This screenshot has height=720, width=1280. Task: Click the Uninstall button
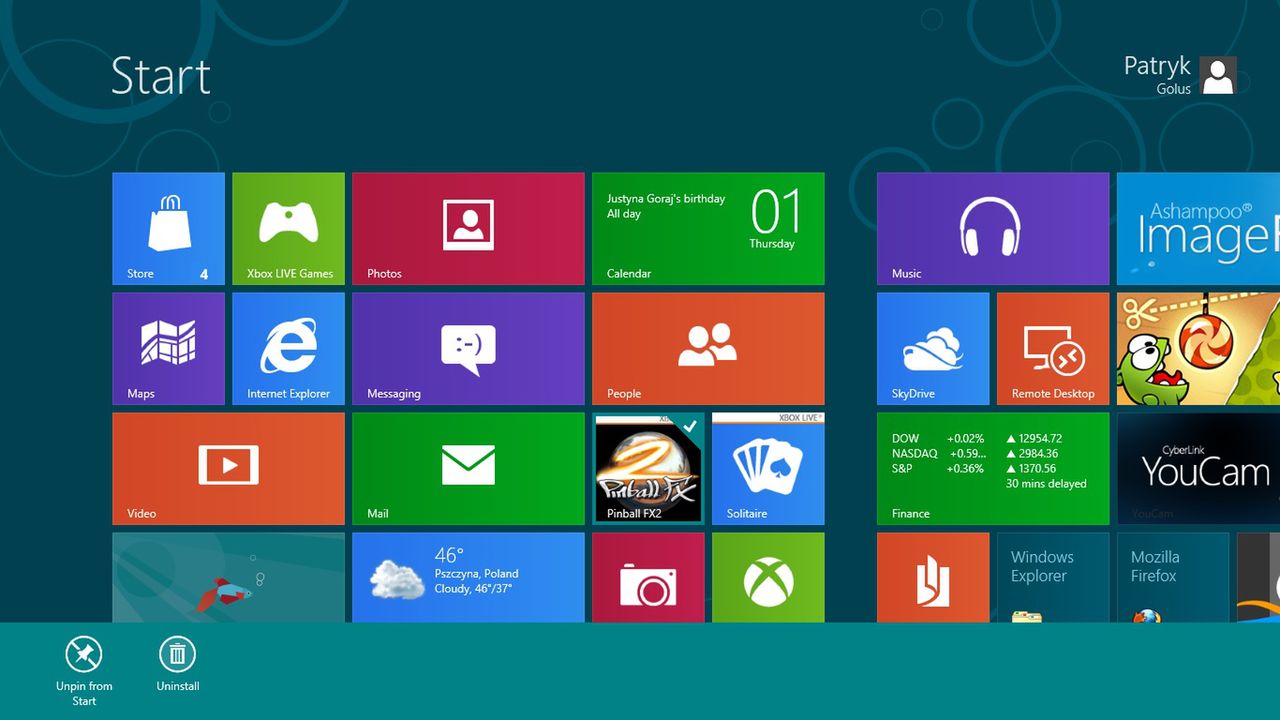(x=178, y=664)
